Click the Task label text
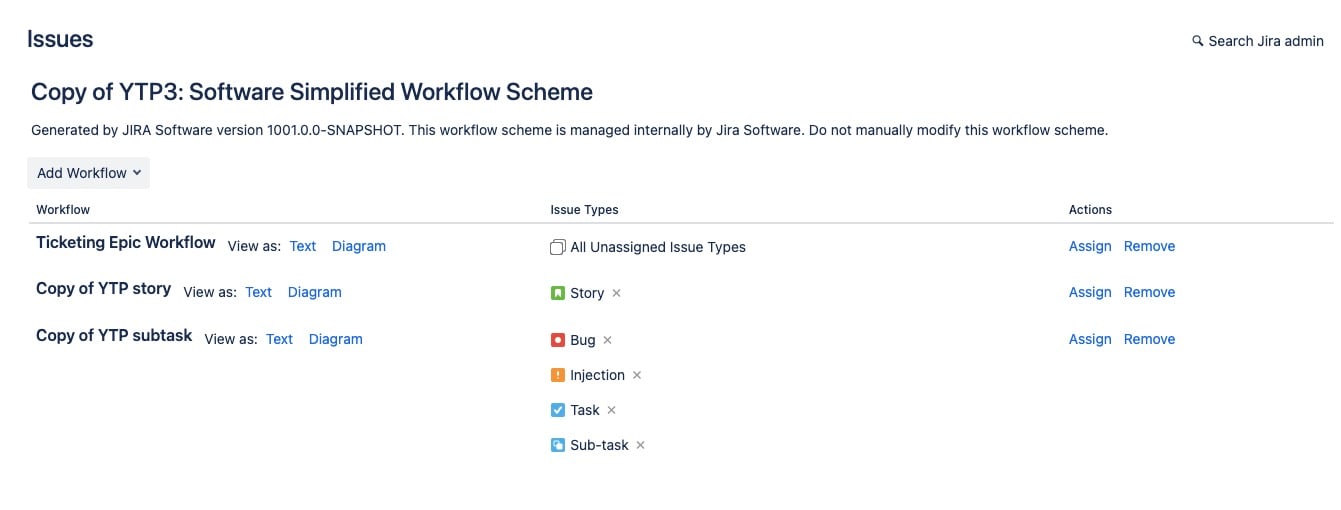1341x510 pixels. pyautogui.click(x=585, y=410)
